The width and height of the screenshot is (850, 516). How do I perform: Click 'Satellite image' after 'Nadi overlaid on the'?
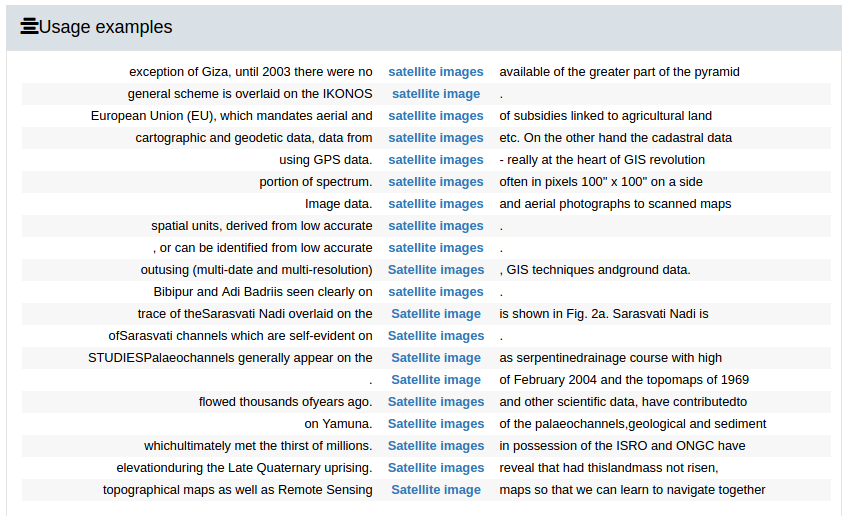[x=435, y=314]
